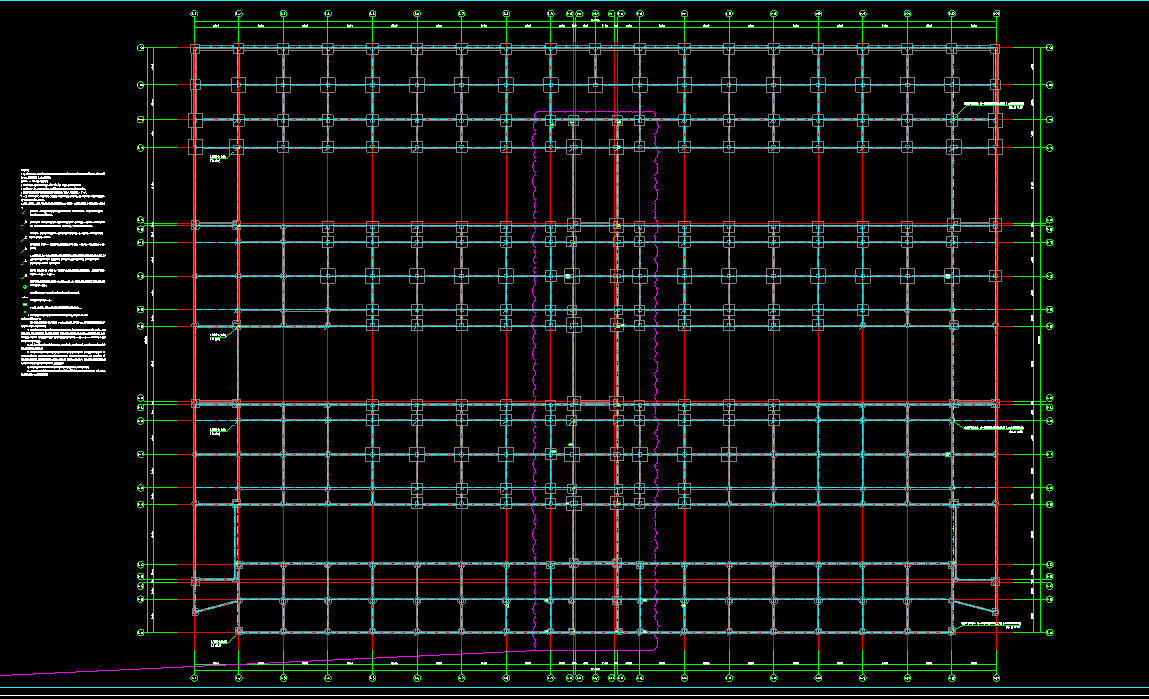Select the diagonal beam at the bottom-right corner
Screen dimensions: 1149x699
point(974,606)
